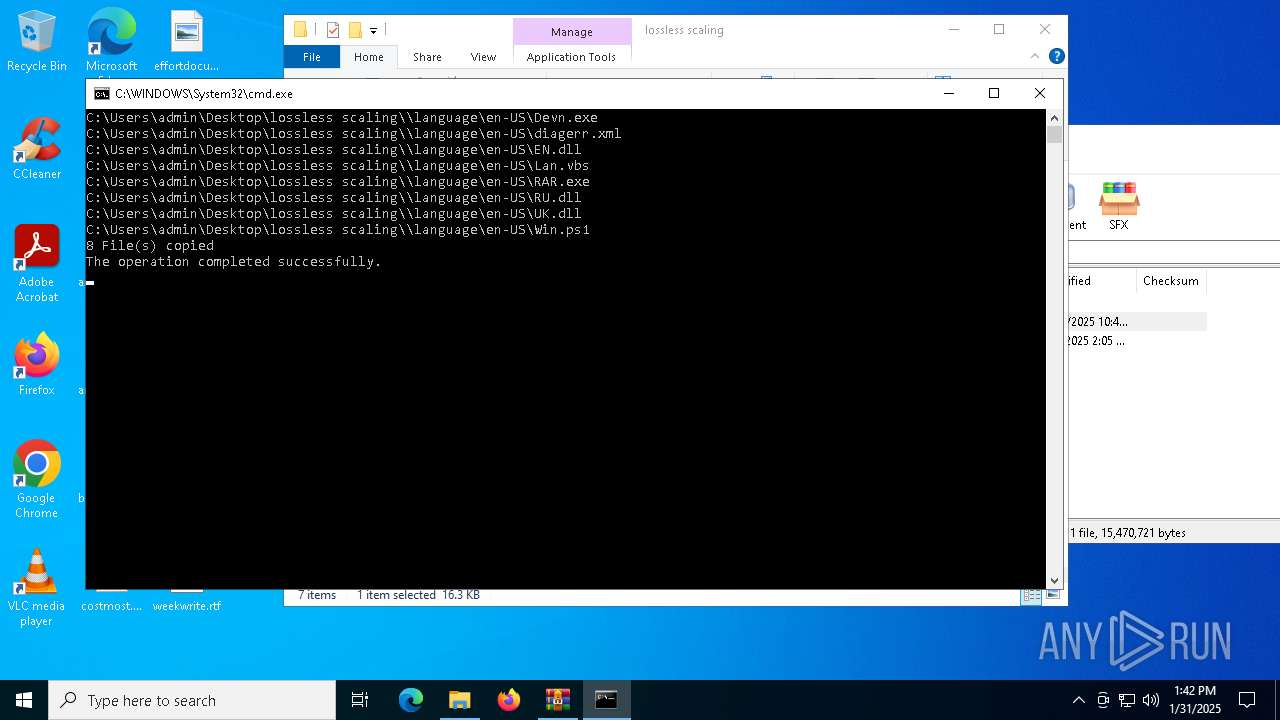The image size is (1280, 720).
Task: Launch CCleaner from the desktop
Action: pos(37,149)
